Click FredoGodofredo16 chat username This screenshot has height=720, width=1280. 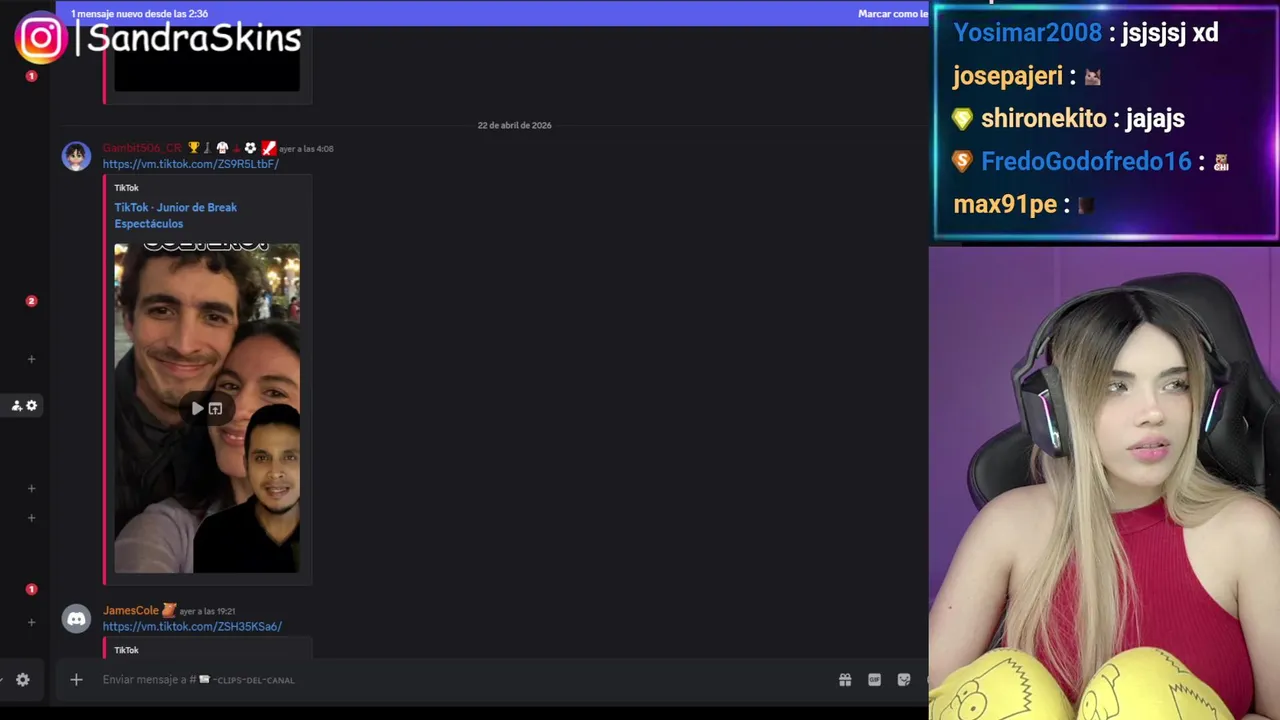click(1086, 161)
